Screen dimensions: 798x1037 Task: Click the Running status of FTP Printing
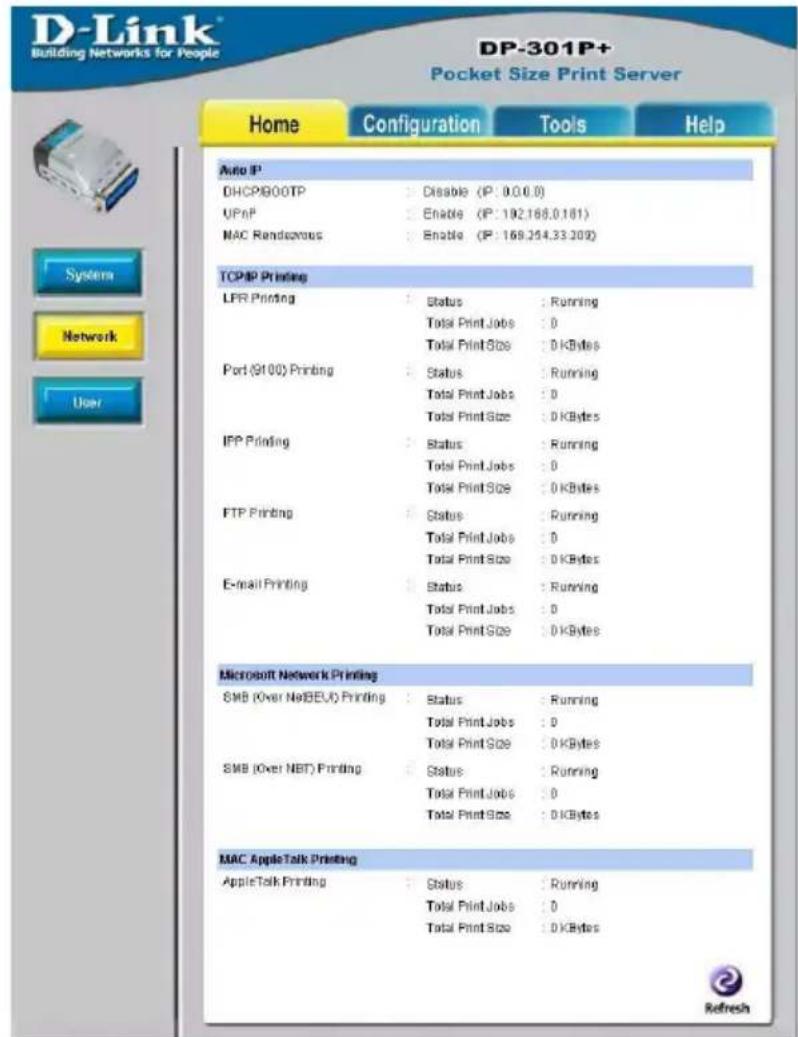574,516
